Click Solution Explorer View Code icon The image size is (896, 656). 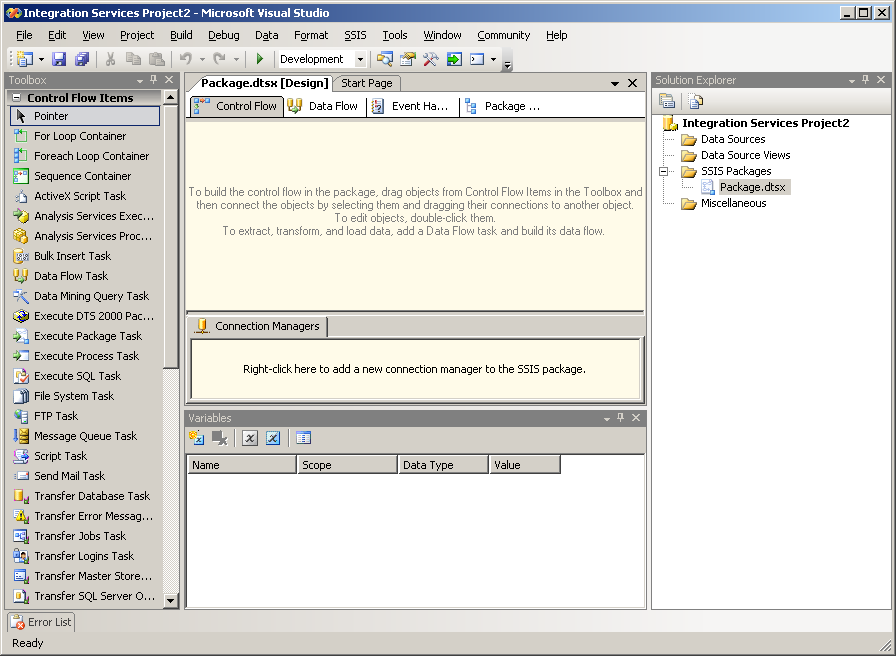point(695,101)
